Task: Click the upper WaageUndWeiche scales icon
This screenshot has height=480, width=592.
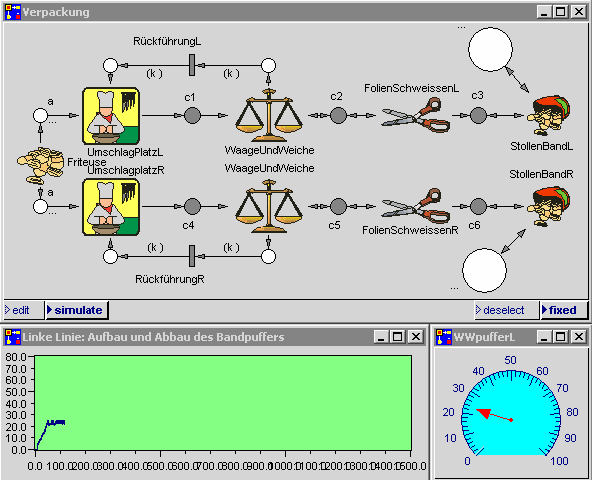Action: pos(269,116)
